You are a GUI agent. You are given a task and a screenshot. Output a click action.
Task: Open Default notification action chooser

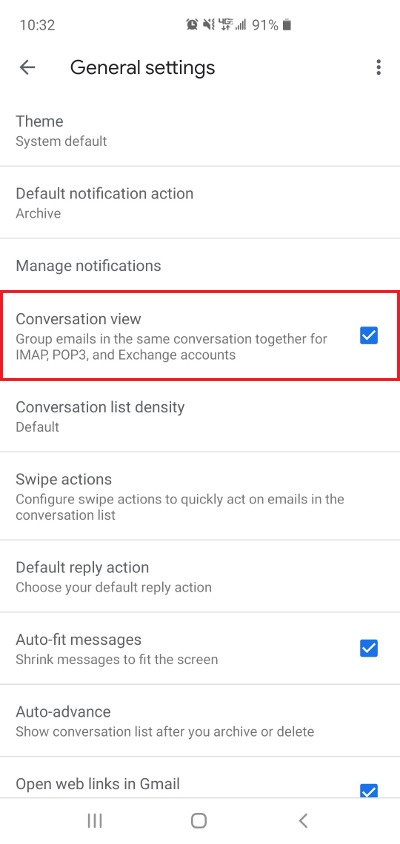[200, 202]
